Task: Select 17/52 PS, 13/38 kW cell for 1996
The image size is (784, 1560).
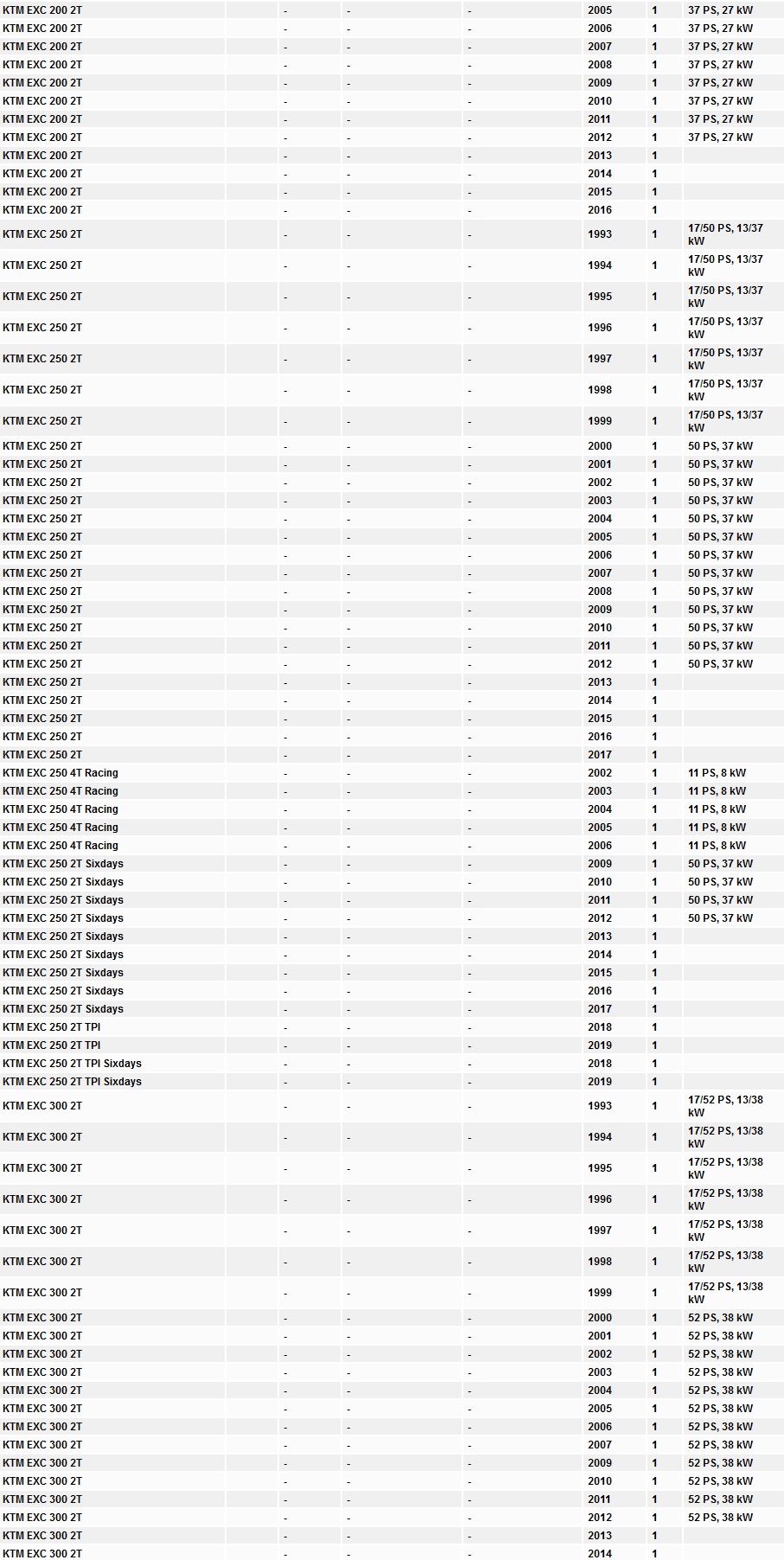Action: 725,1199
